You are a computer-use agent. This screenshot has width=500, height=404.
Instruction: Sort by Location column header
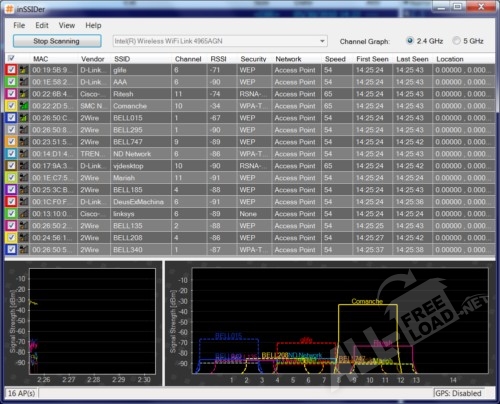pyautogui.click(x=450, y=59)
